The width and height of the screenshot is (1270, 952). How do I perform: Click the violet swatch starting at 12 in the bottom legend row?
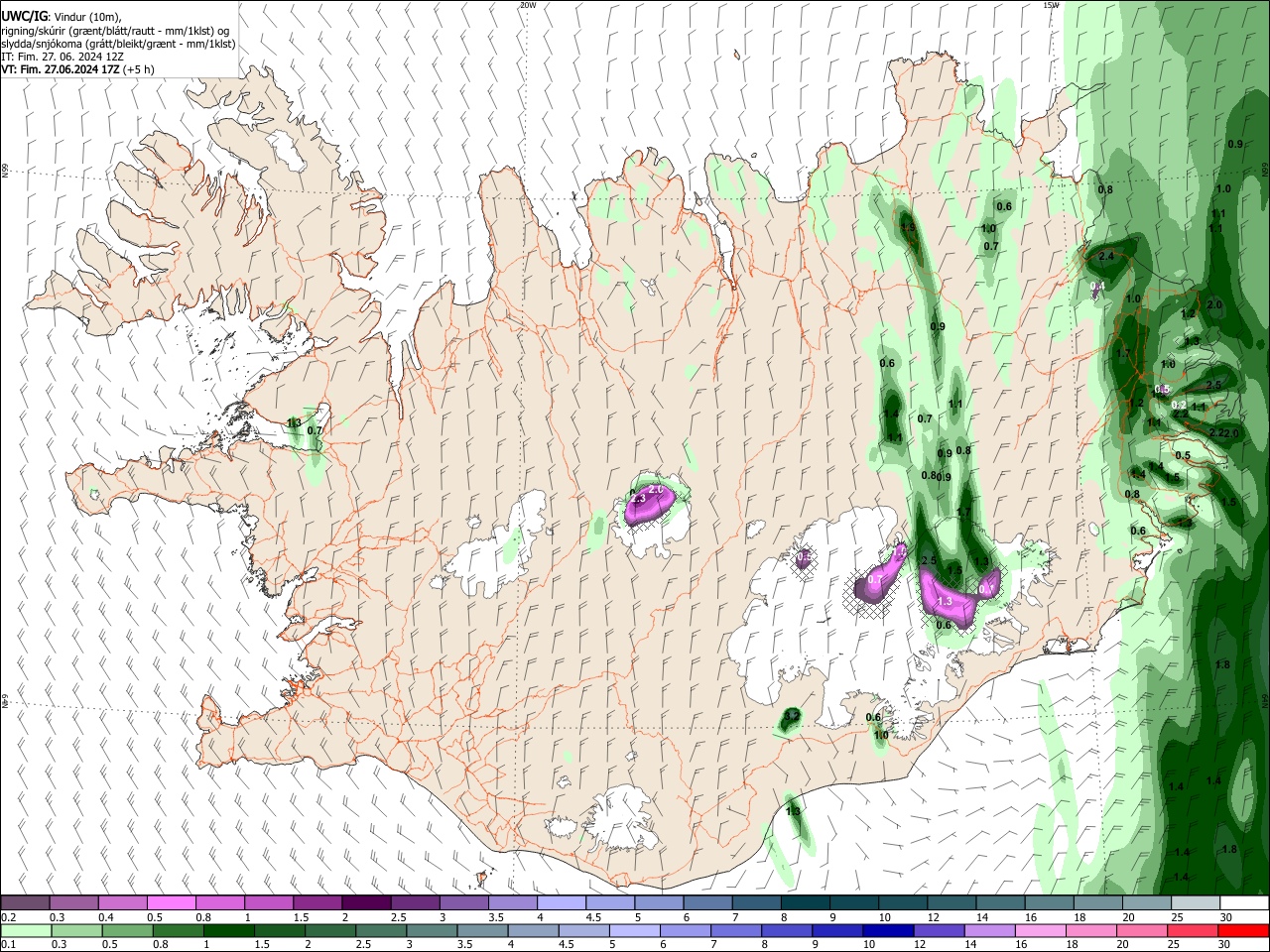tap(939, 930)
